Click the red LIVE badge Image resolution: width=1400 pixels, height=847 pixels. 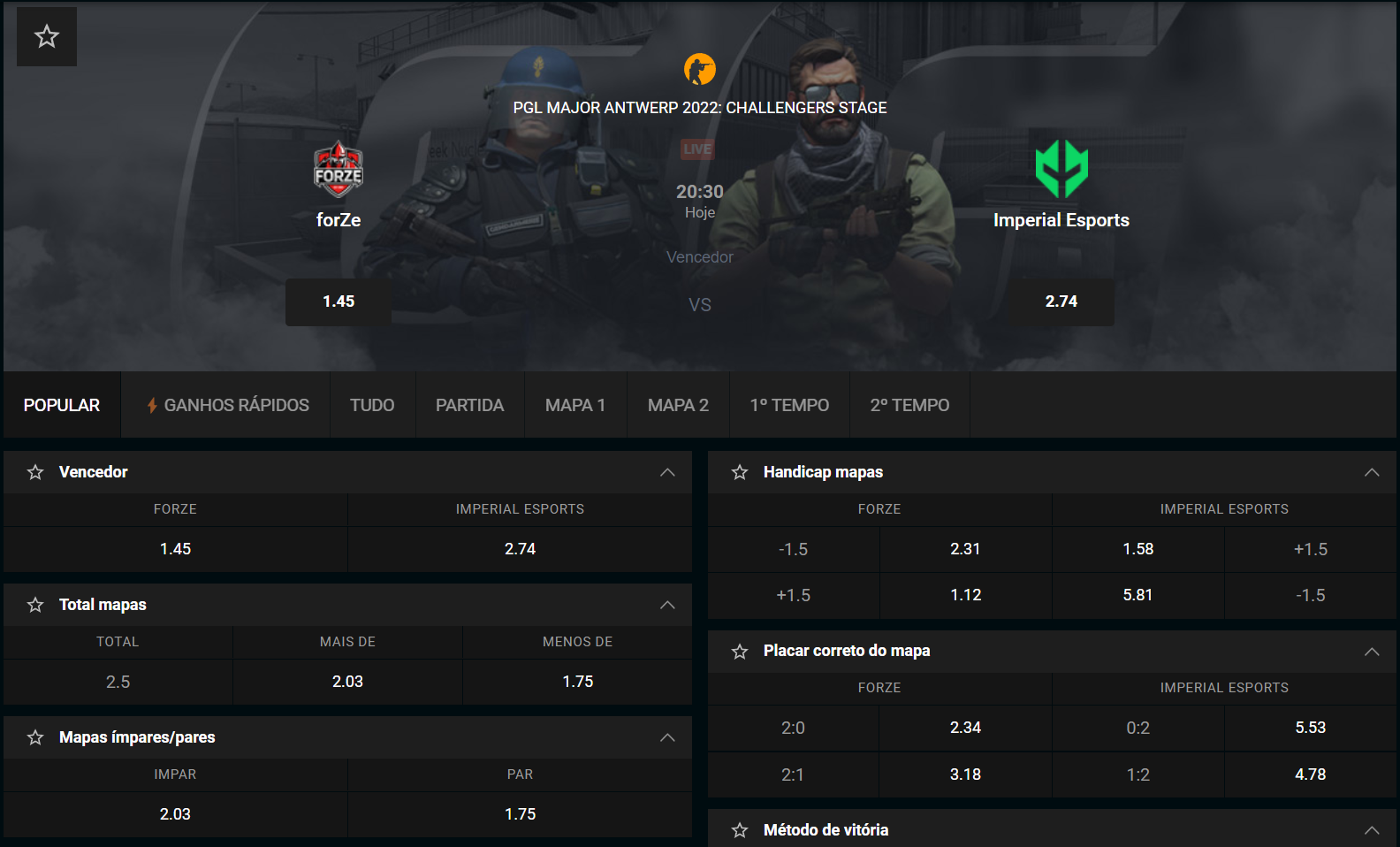[x=697, y=149]
